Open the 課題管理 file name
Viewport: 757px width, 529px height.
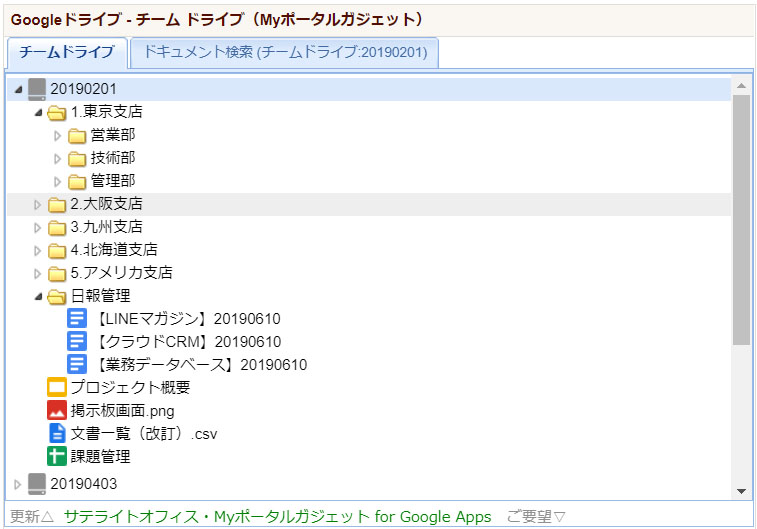(101, 457)
